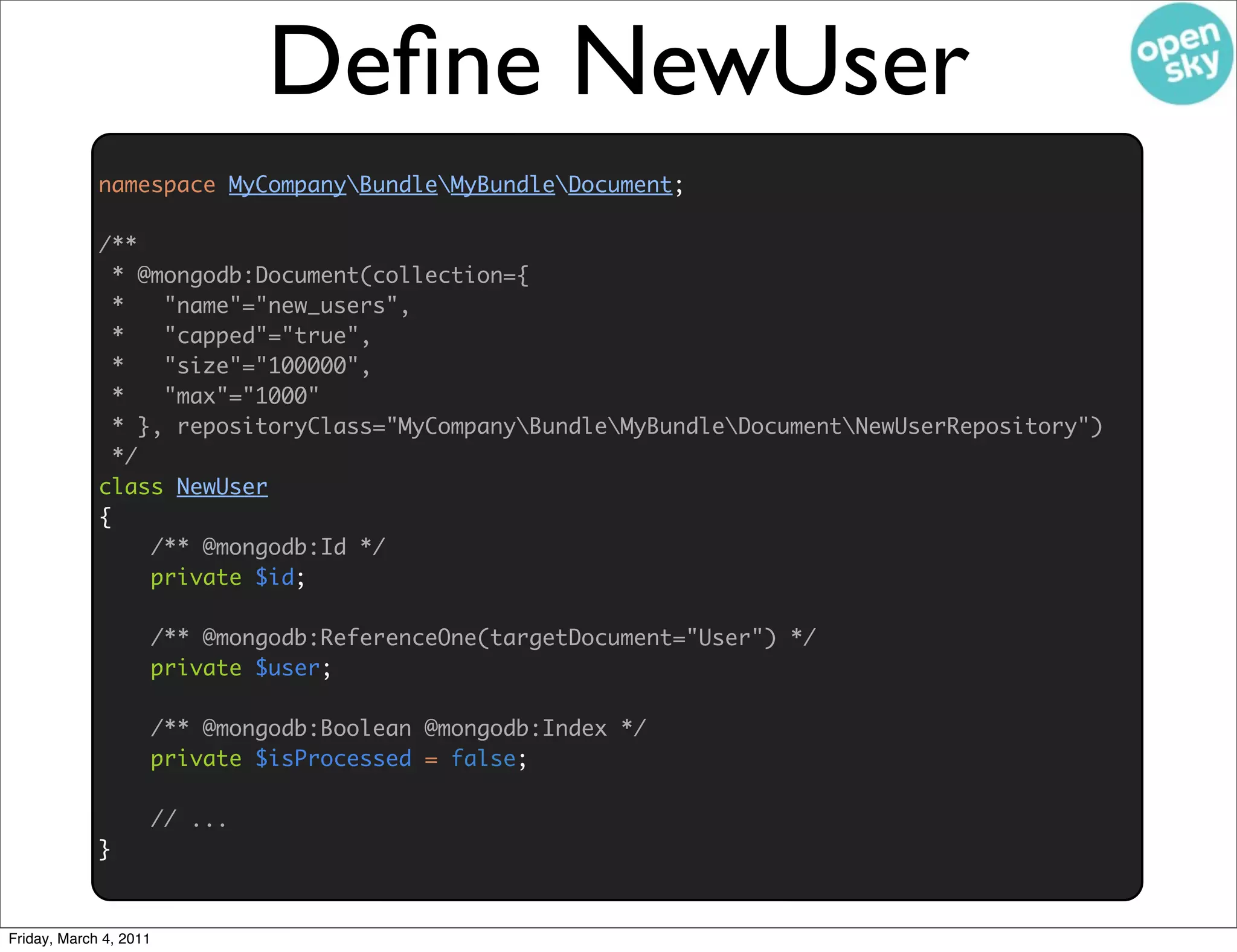Image resolution: width=1237 pixels, height=952 pixels.
Task: Click the OpenSky logo
Action: [1181, 54]
